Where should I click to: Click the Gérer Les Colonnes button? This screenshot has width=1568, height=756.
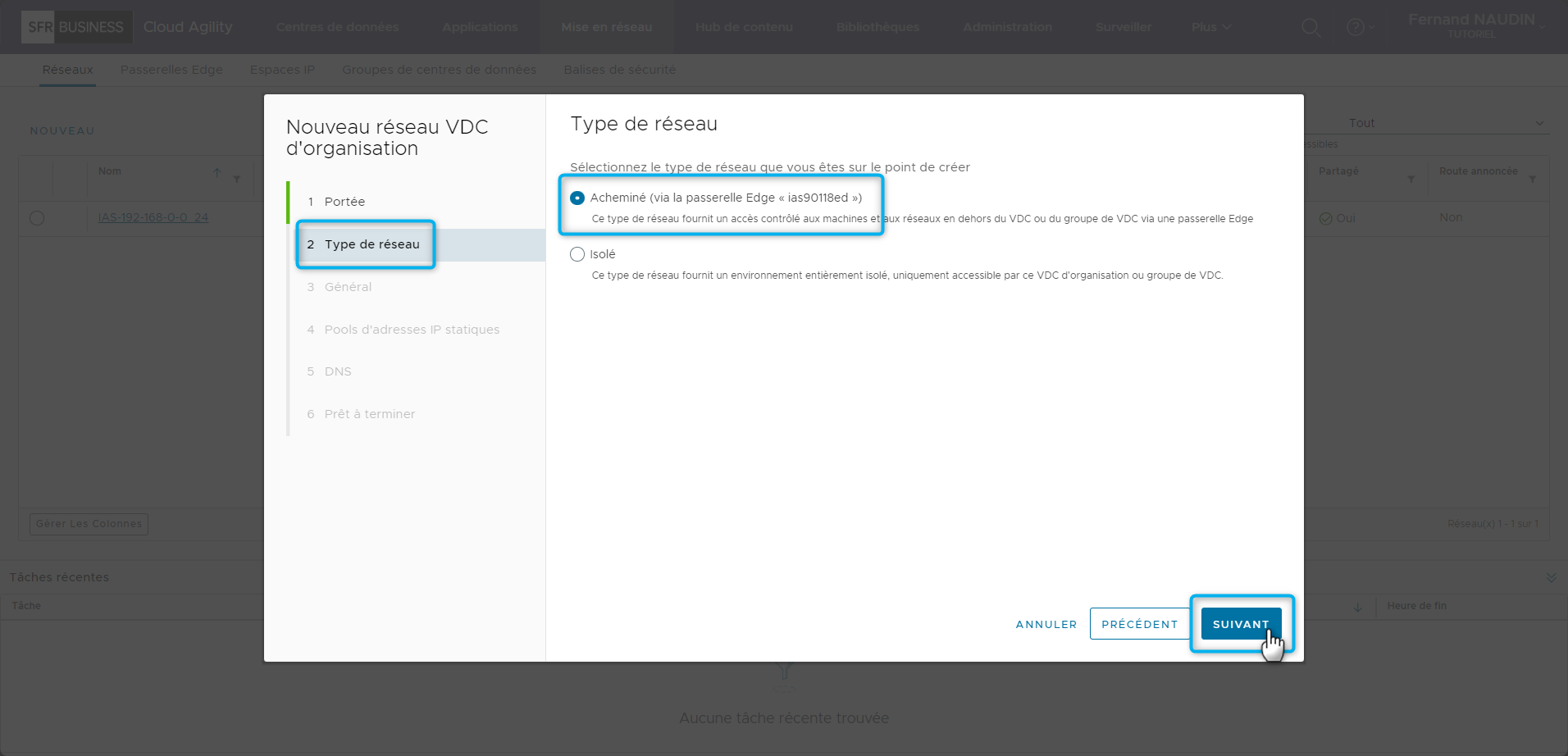point(89,524)
